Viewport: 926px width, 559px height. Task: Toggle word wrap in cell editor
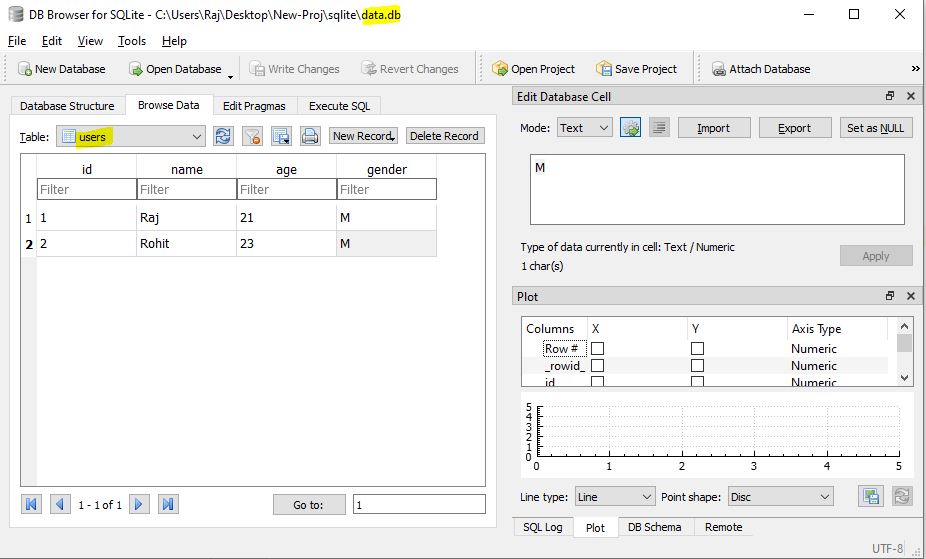(659, 128)
